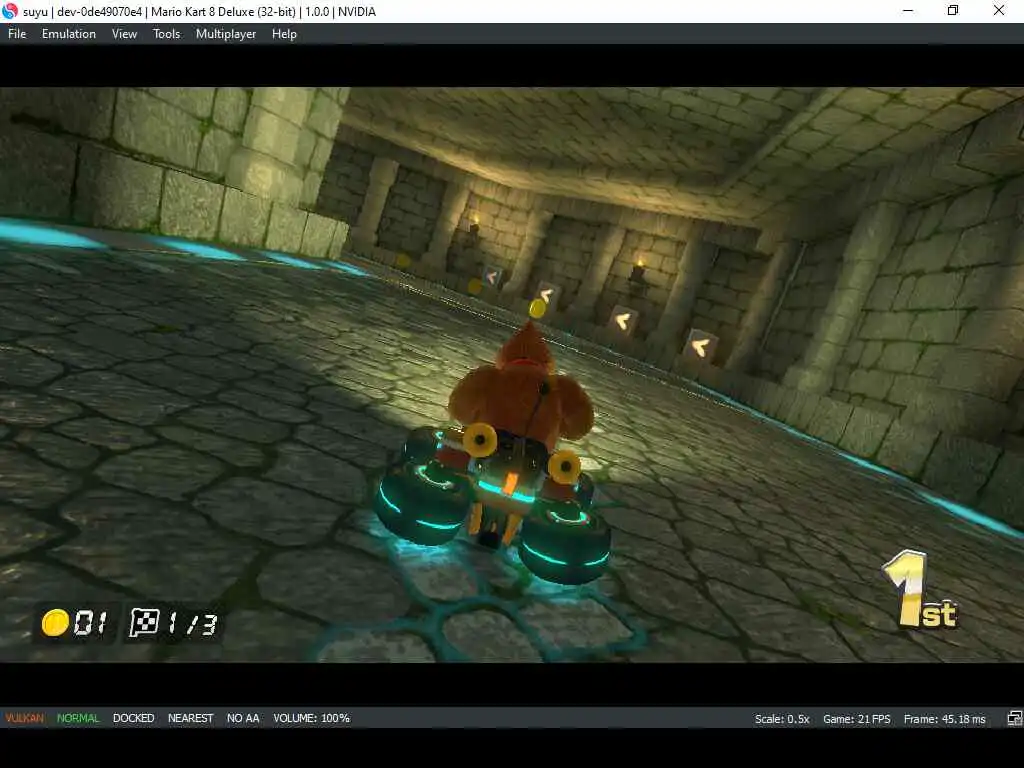1024x768 pixels.
Task: Click the Scale: 0.5x status text
Action: 782,719
